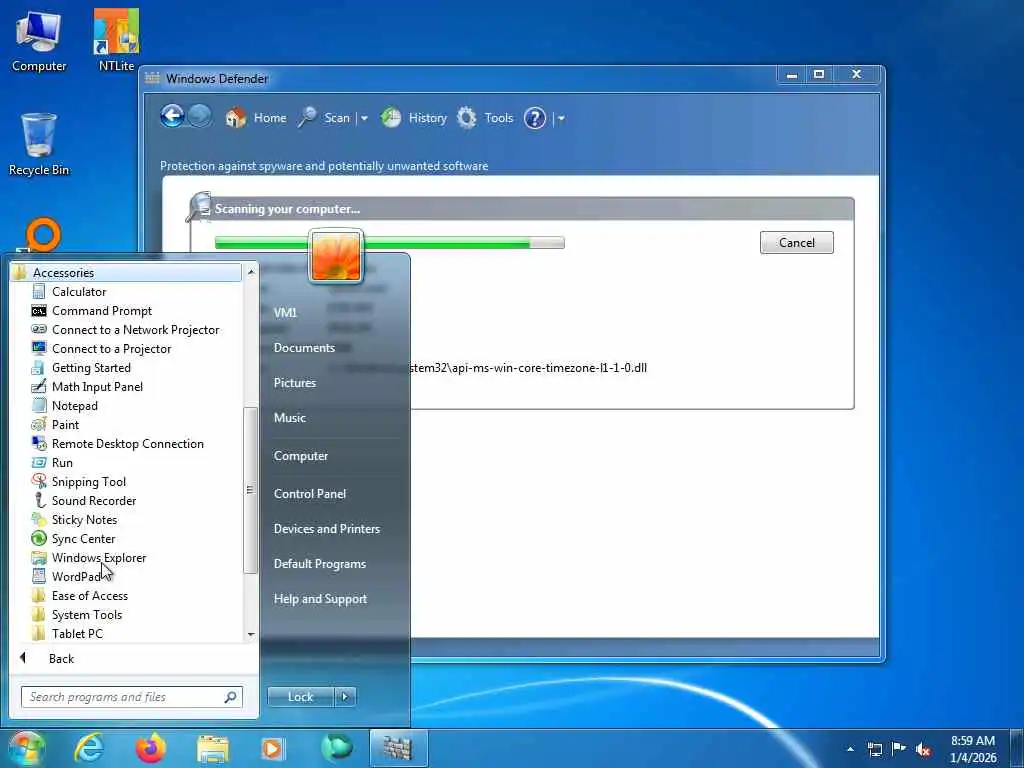Open Music from Start menu
Screen dimensions: 1024x768
(289, 418)
